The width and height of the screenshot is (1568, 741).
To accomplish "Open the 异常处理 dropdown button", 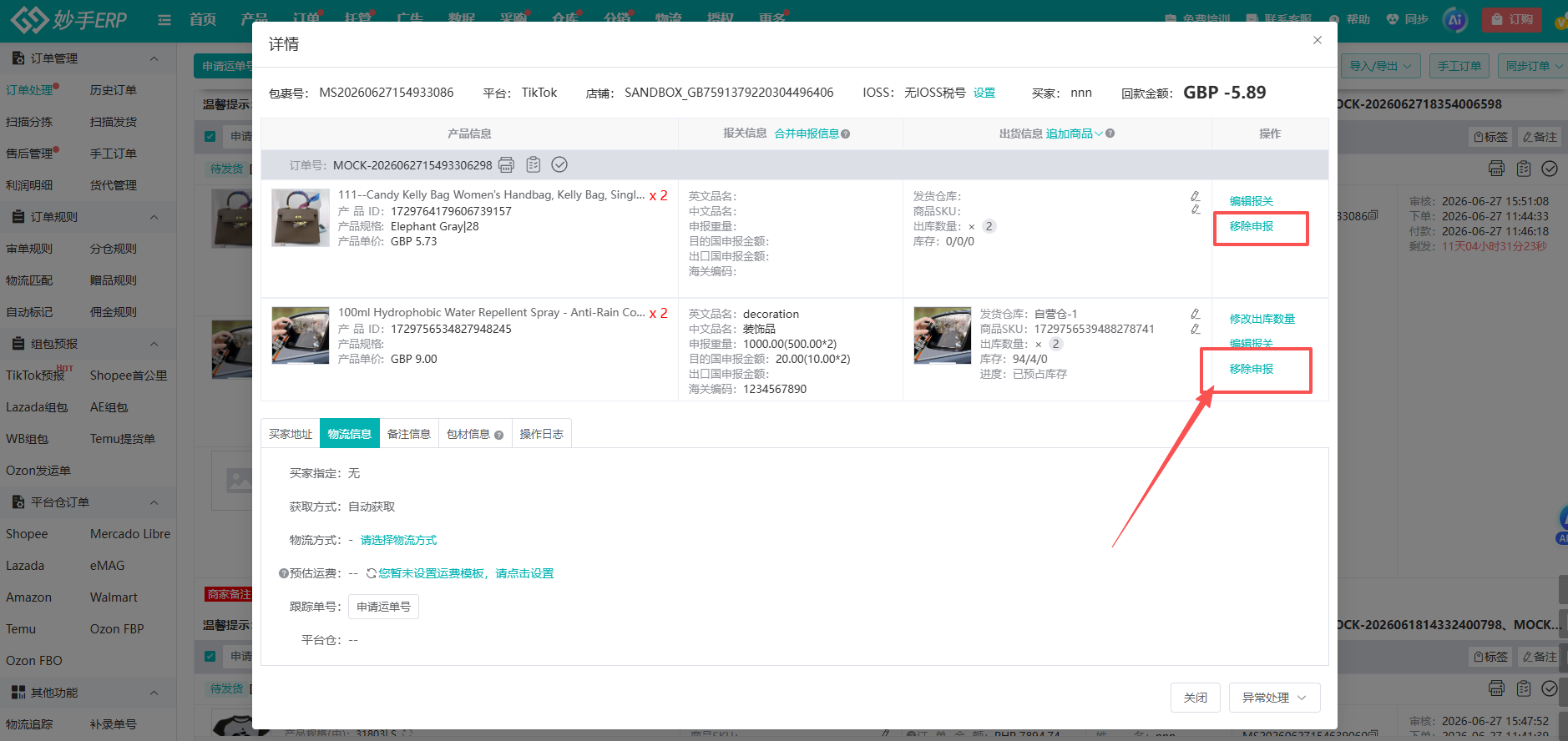I will (1274, 698).
